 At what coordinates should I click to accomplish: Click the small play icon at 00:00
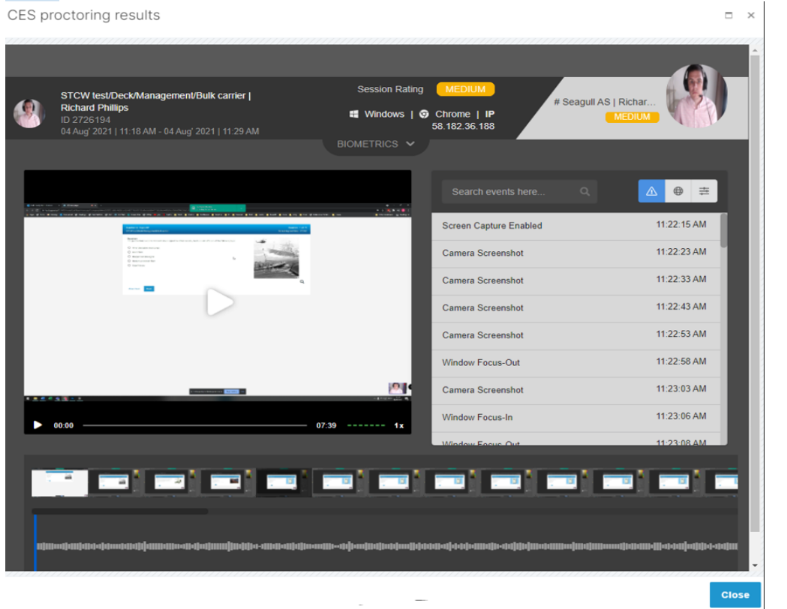tap(37, 425)
